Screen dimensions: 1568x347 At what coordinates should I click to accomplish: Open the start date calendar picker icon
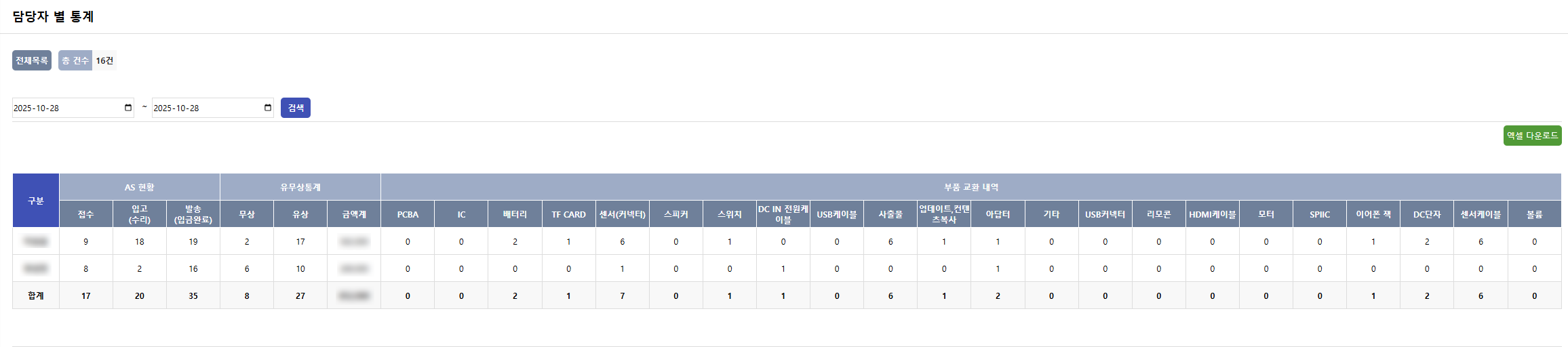click(x=128, y=108)
